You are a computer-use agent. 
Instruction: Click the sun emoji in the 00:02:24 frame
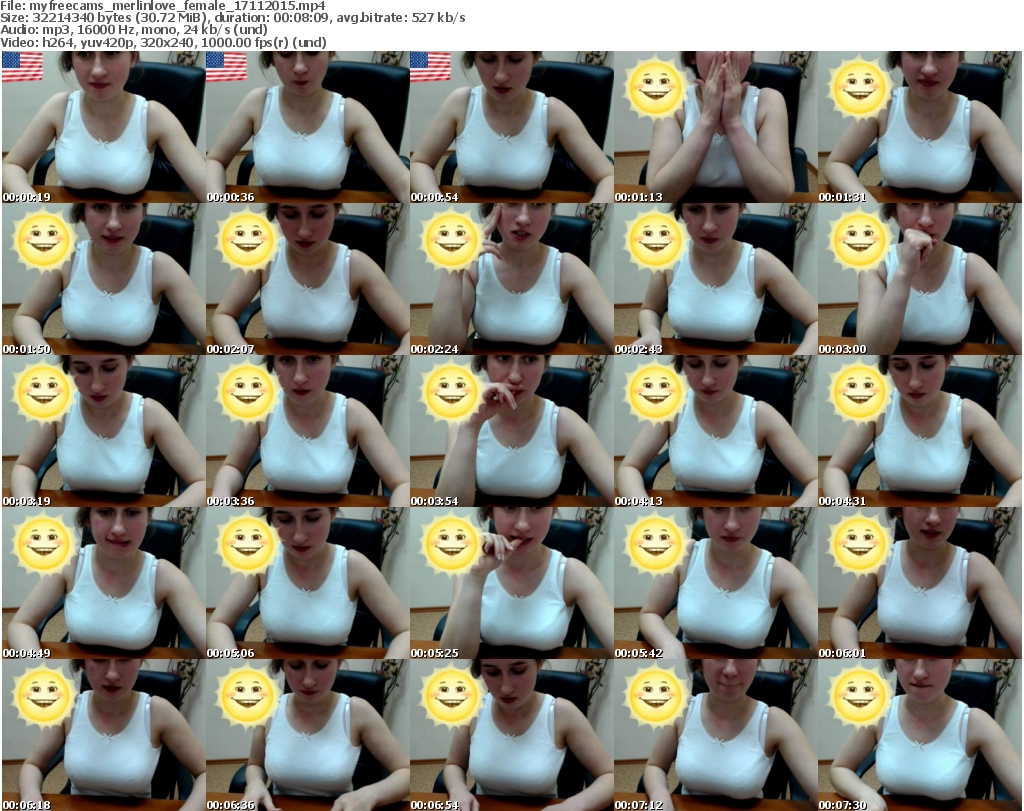(x=451, y=240)
